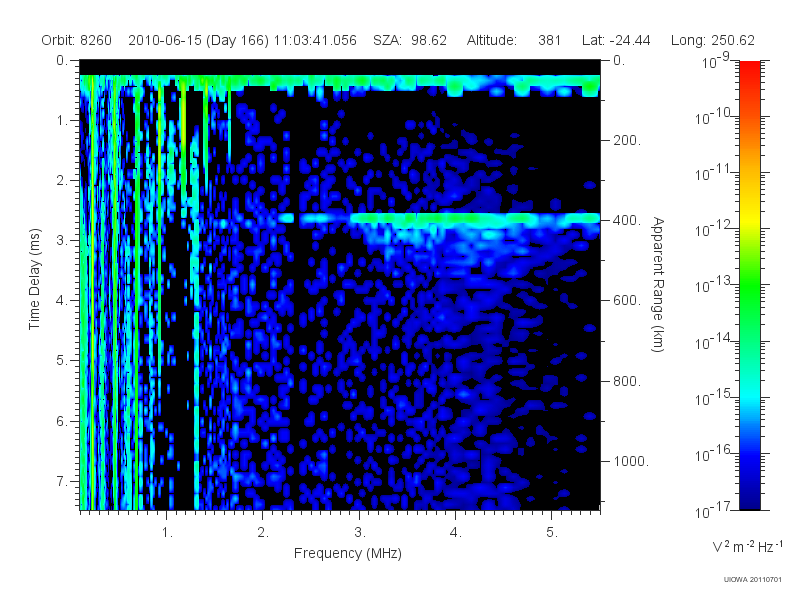The height and width of the screenshot is (600, 800).
Task: Click the frequency tick label '1.'
Action: coord(167,533)
